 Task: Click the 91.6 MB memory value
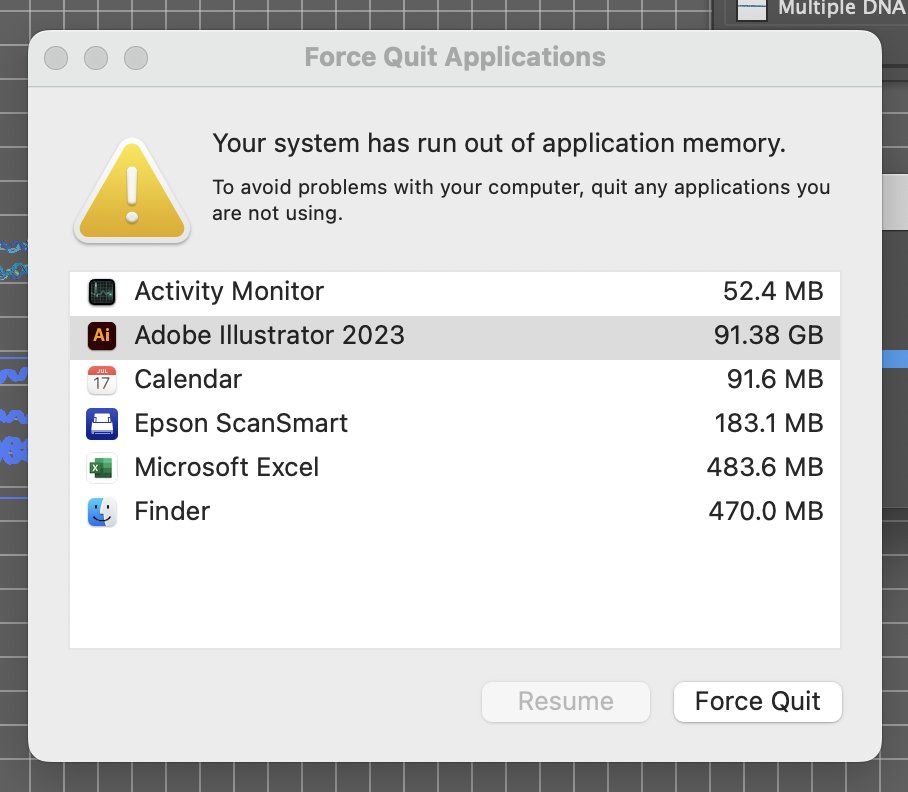click(x=775, y=379)
